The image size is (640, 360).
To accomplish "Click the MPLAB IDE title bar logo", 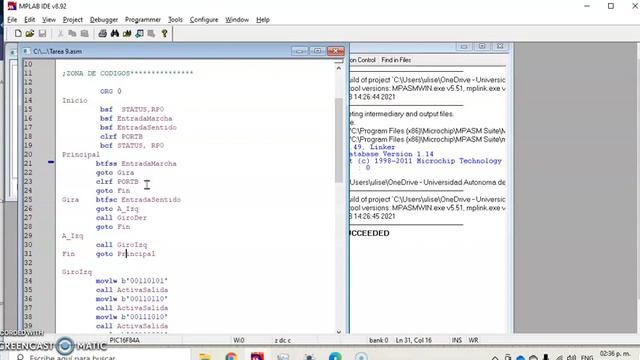I will pos(12,6).
